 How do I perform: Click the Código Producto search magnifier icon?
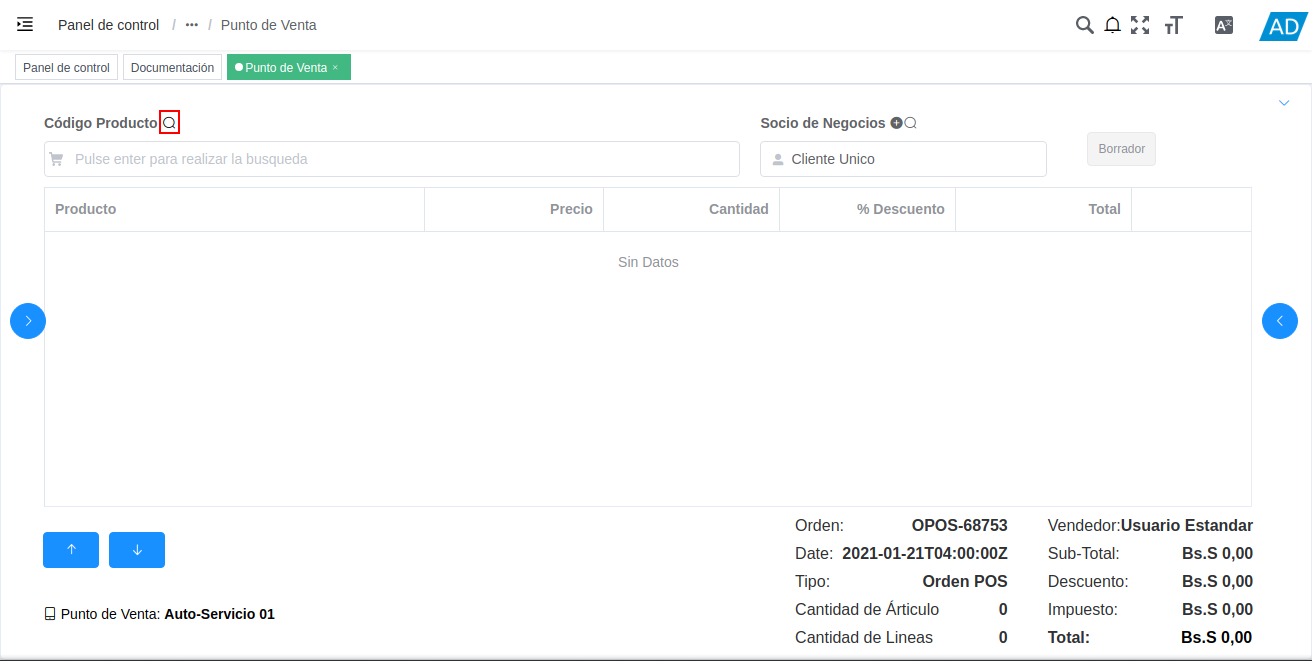[x=169, y=123]
